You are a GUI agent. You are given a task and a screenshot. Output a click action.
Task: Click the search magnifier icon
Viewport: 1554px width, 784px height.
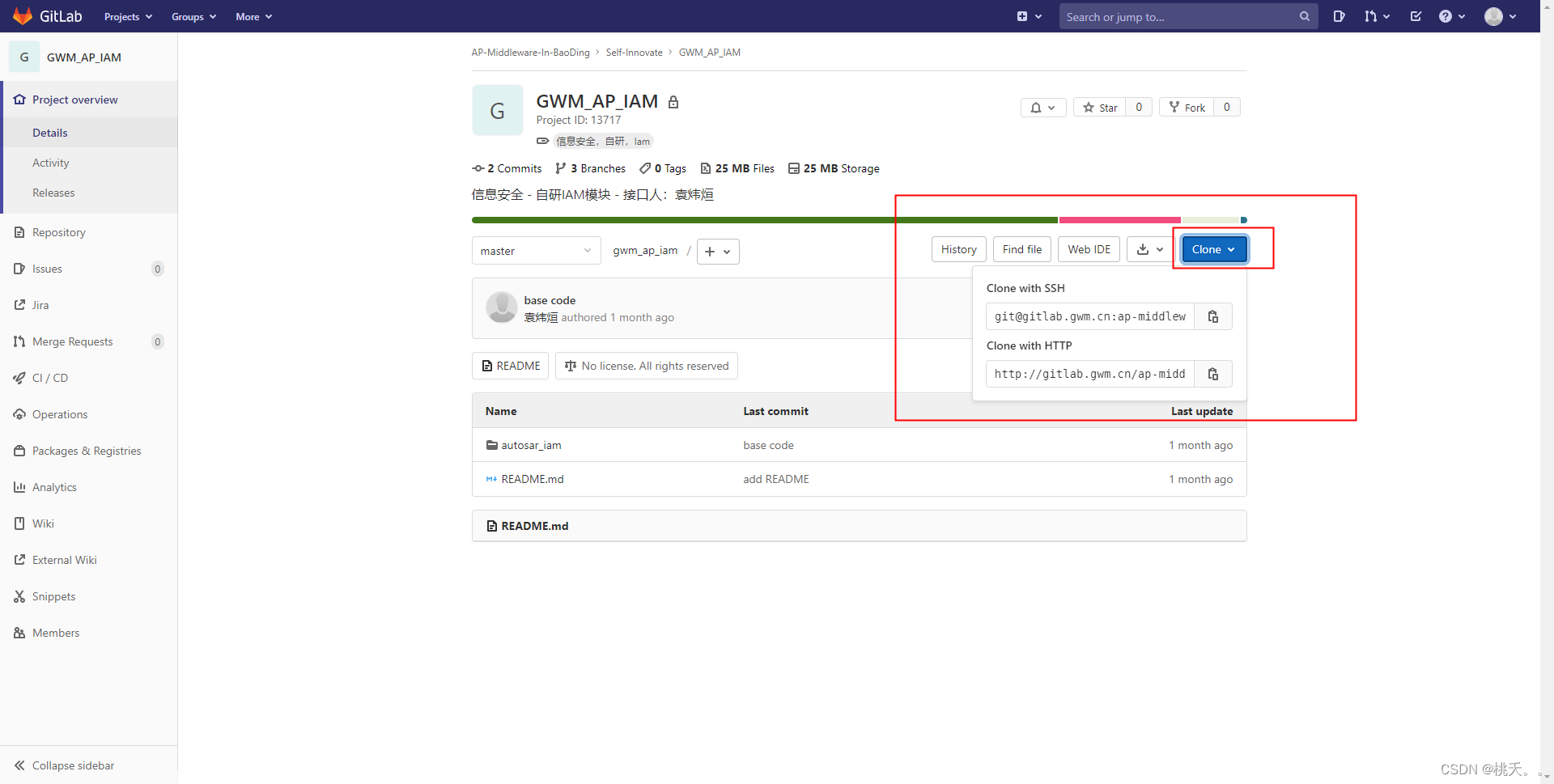[1305, 16]
